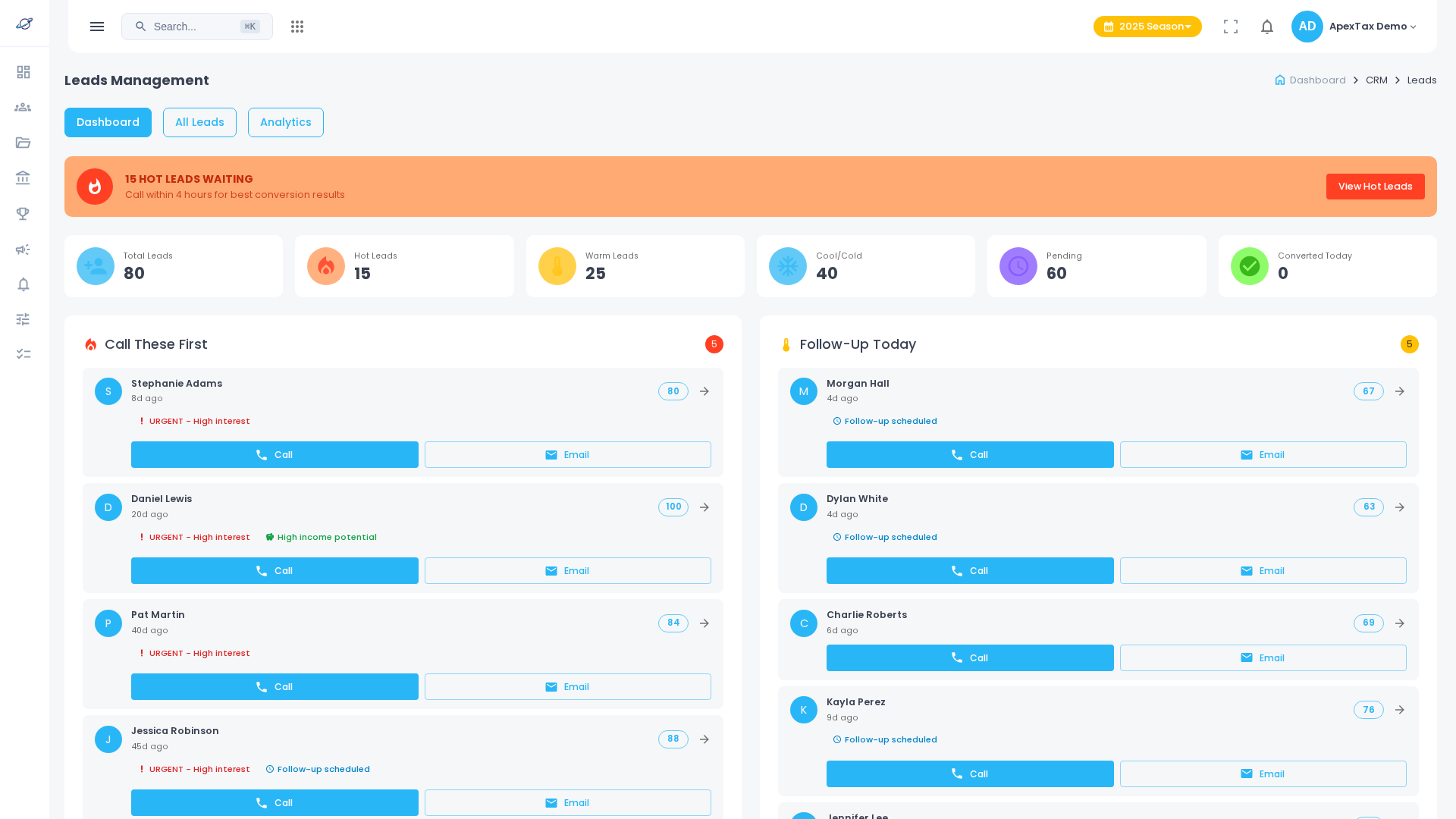The image size is (1456, 819).
Task: Open the tasks checklist icon in sidebar
Action: (24, 353)
